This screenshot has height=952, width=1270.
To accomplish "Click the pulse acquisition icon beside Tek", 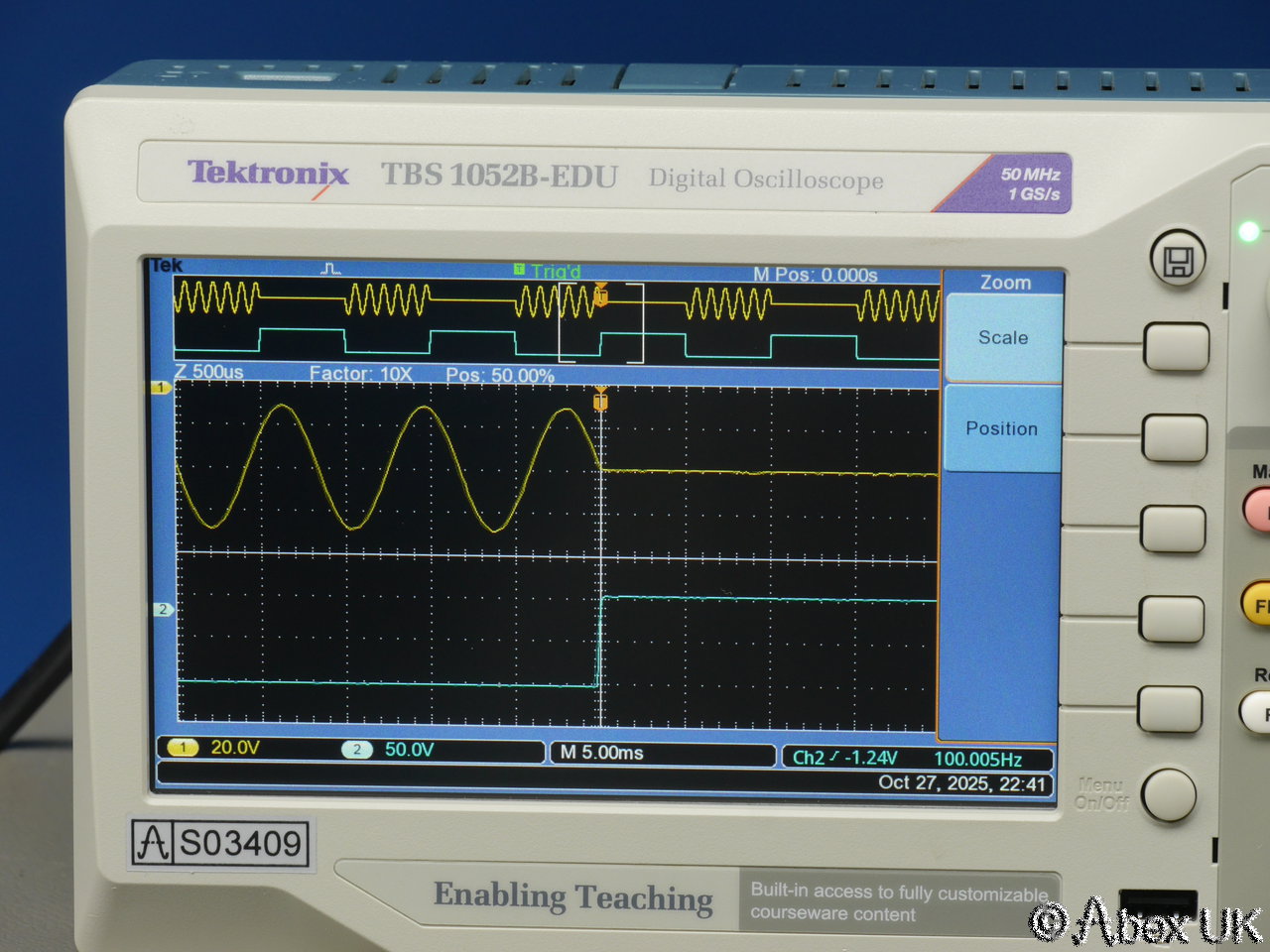I will [331, 269].
